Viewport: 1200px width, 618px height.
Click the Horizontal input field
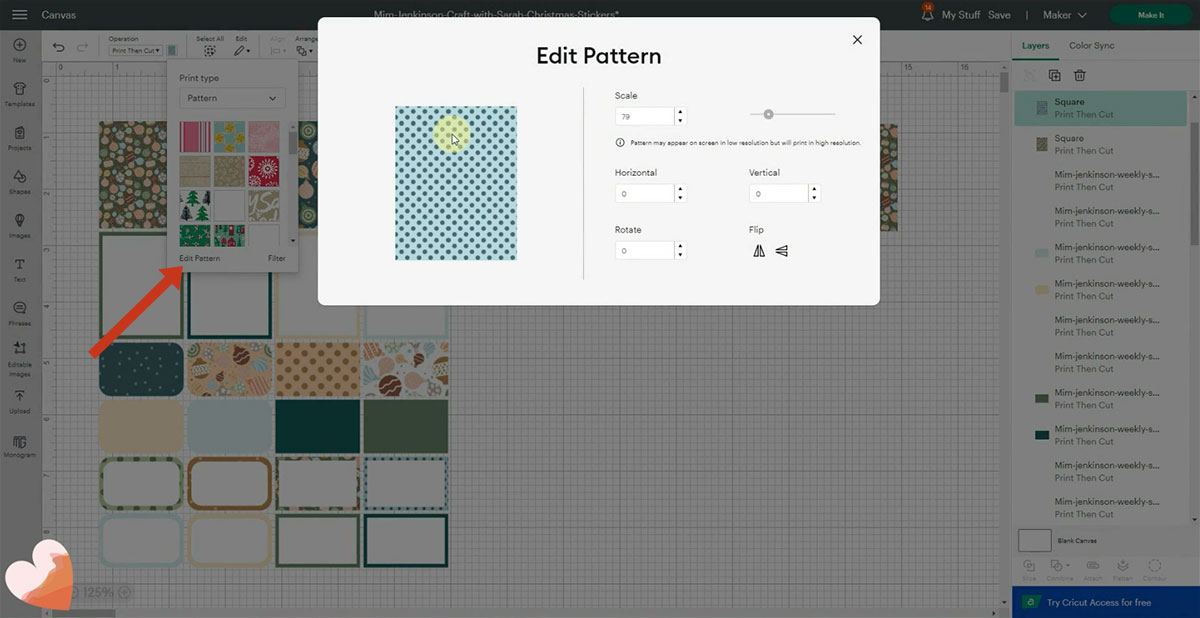[x=644, y=194]
